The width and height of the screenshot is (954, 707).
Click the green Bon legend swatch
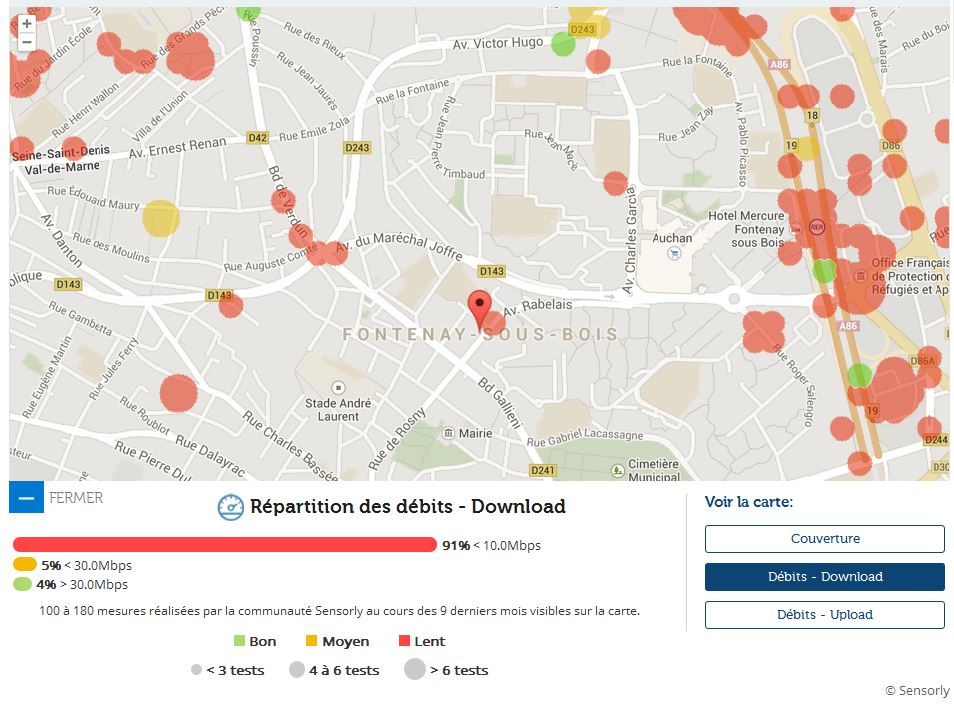coord(239,641)
